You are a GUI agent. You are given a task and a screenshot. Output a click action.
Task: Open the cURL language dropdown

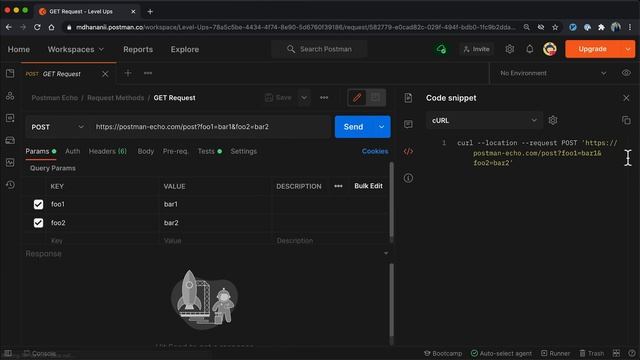(x=484, y=120)
